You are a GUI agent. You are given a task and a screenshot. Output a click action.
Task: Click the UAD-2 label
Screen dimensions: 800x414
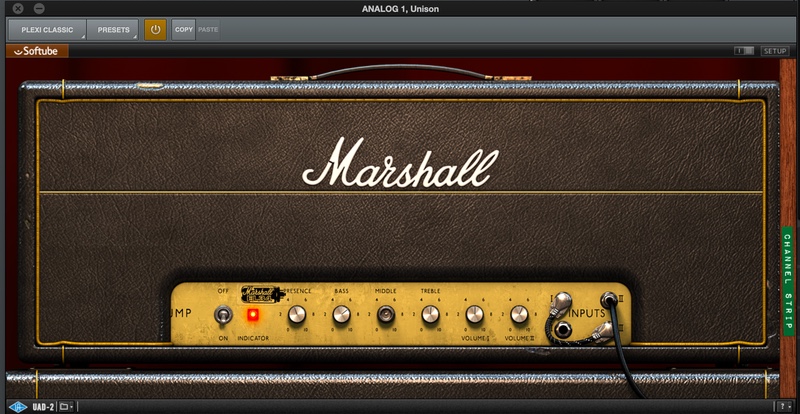(x=43, y=407)
